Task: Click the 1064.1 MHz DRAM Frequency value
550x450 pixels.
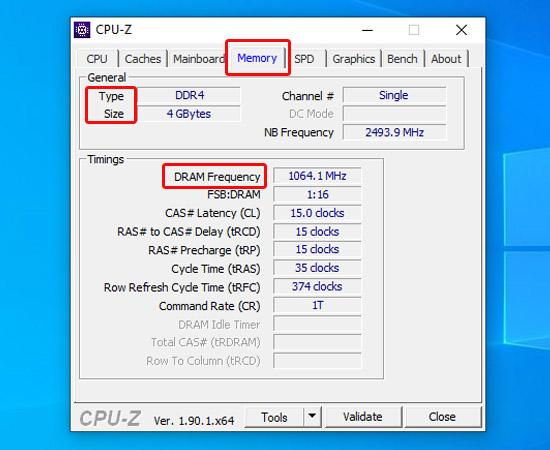Action: (317, 176)
